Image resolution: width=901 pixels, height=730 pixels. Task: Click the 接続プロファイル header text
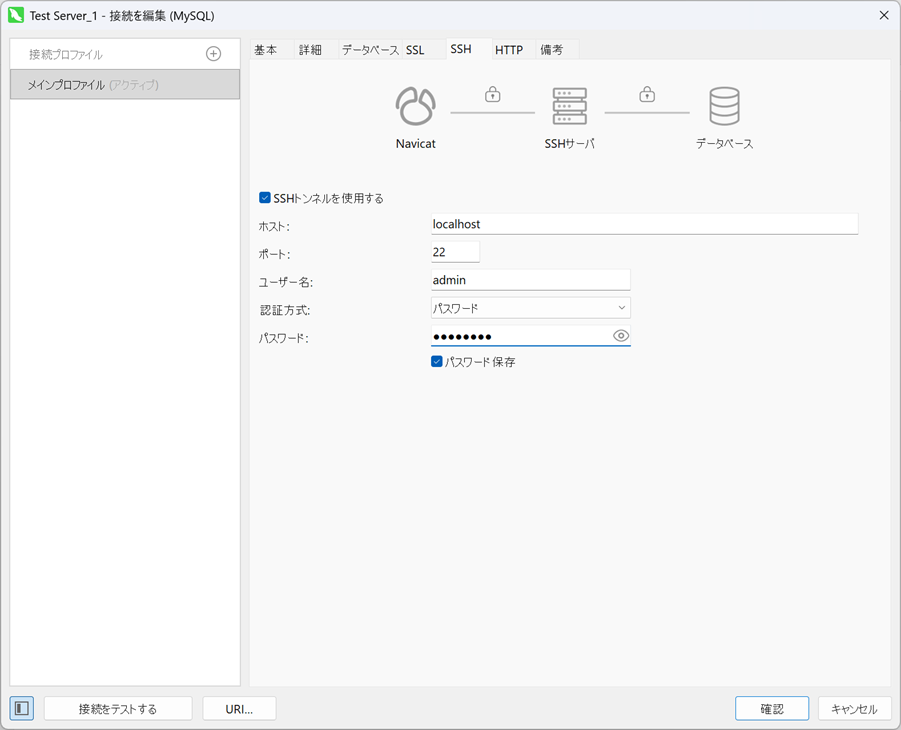[66, 55]
